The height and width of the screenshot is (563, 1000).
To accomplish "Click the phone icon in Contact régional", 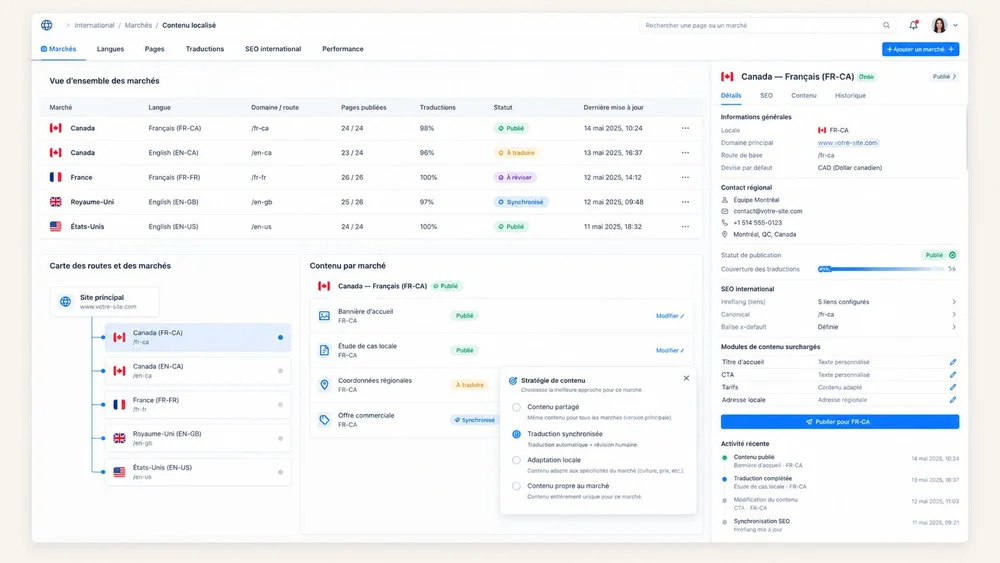I will [x=724, y=223].
